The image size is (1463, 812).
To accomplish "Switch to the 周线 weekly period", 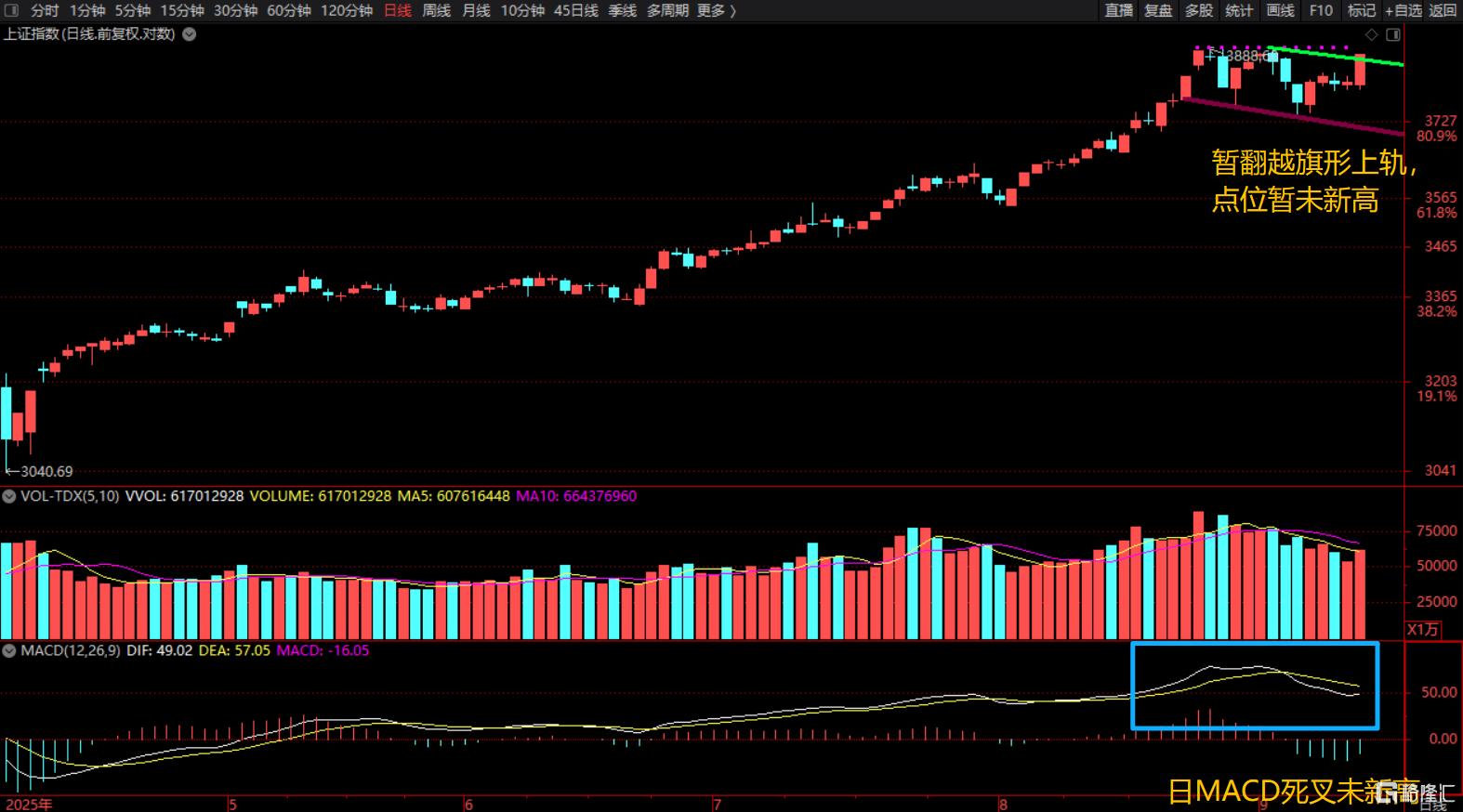I will coord(436,10).
